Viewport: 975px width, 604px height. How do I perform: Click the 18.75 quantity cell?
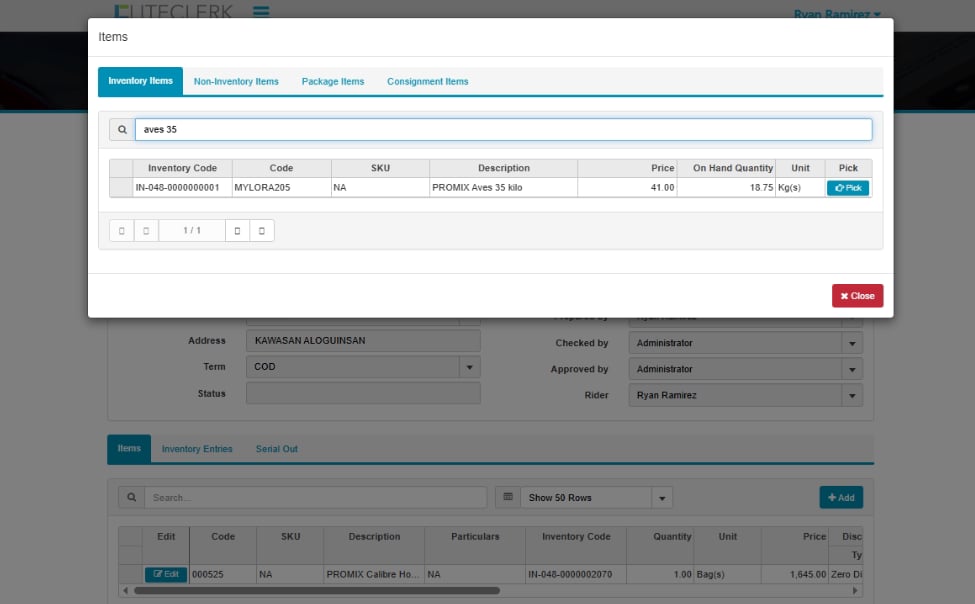coord(726,188)
